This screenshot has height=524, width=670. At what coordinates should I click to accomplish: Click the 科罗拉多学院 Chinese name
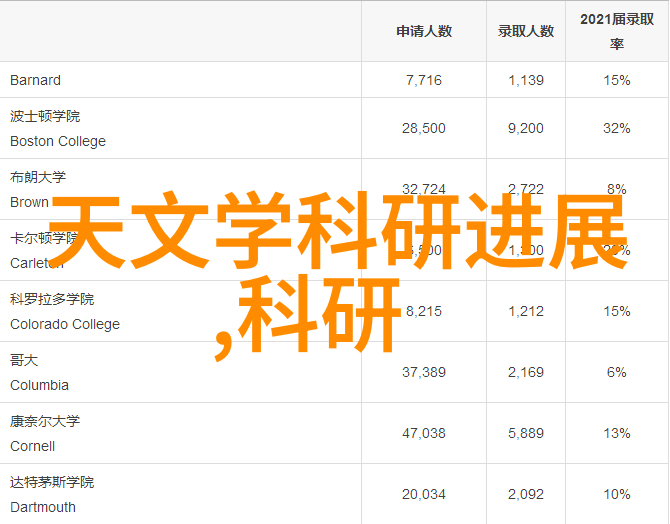coord(52,299)
